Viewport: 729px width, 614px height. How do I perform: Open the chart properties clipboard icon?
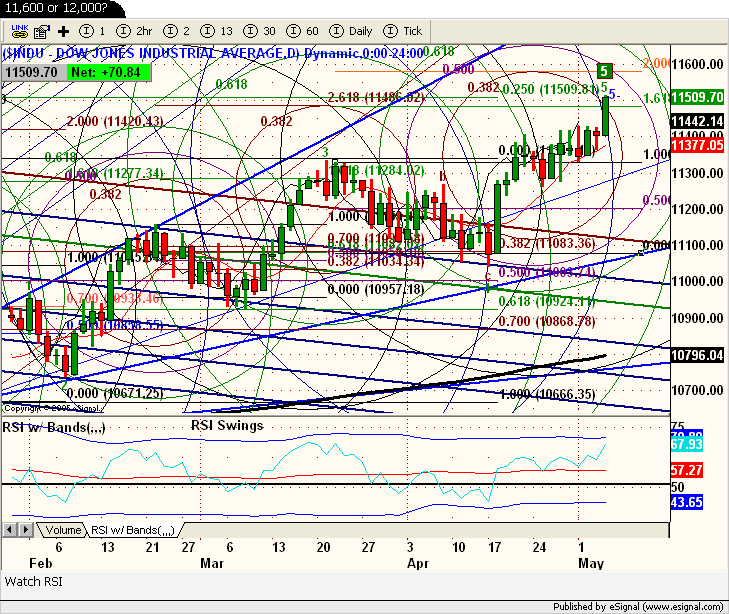pyautogui.click(x=41, y=31)
